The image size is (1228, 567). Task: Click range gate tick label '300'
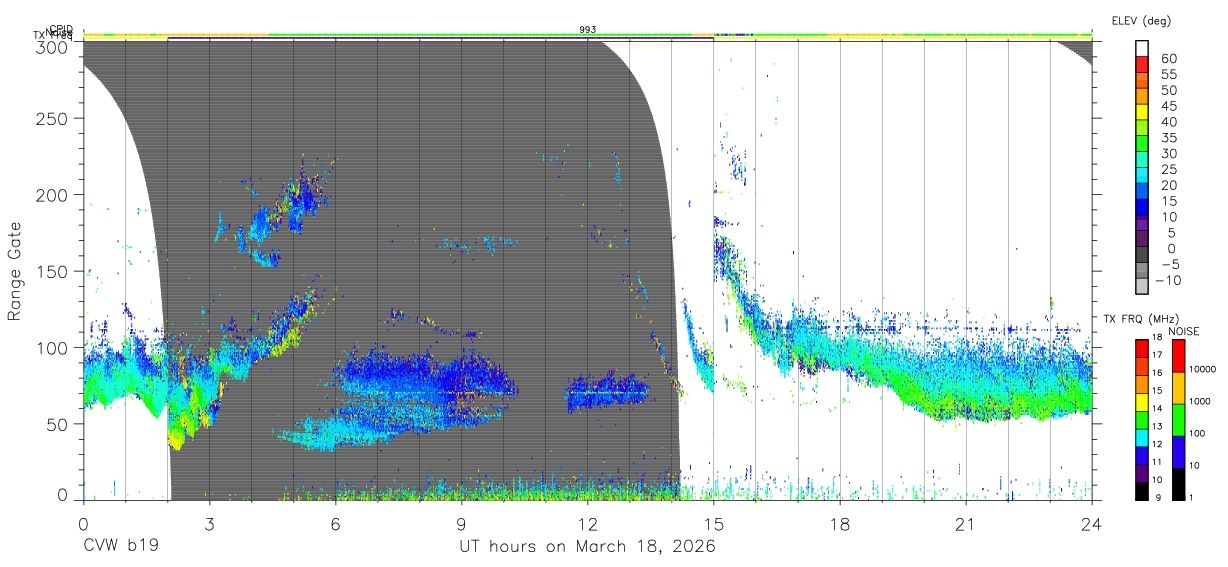[x=53, y=46]
